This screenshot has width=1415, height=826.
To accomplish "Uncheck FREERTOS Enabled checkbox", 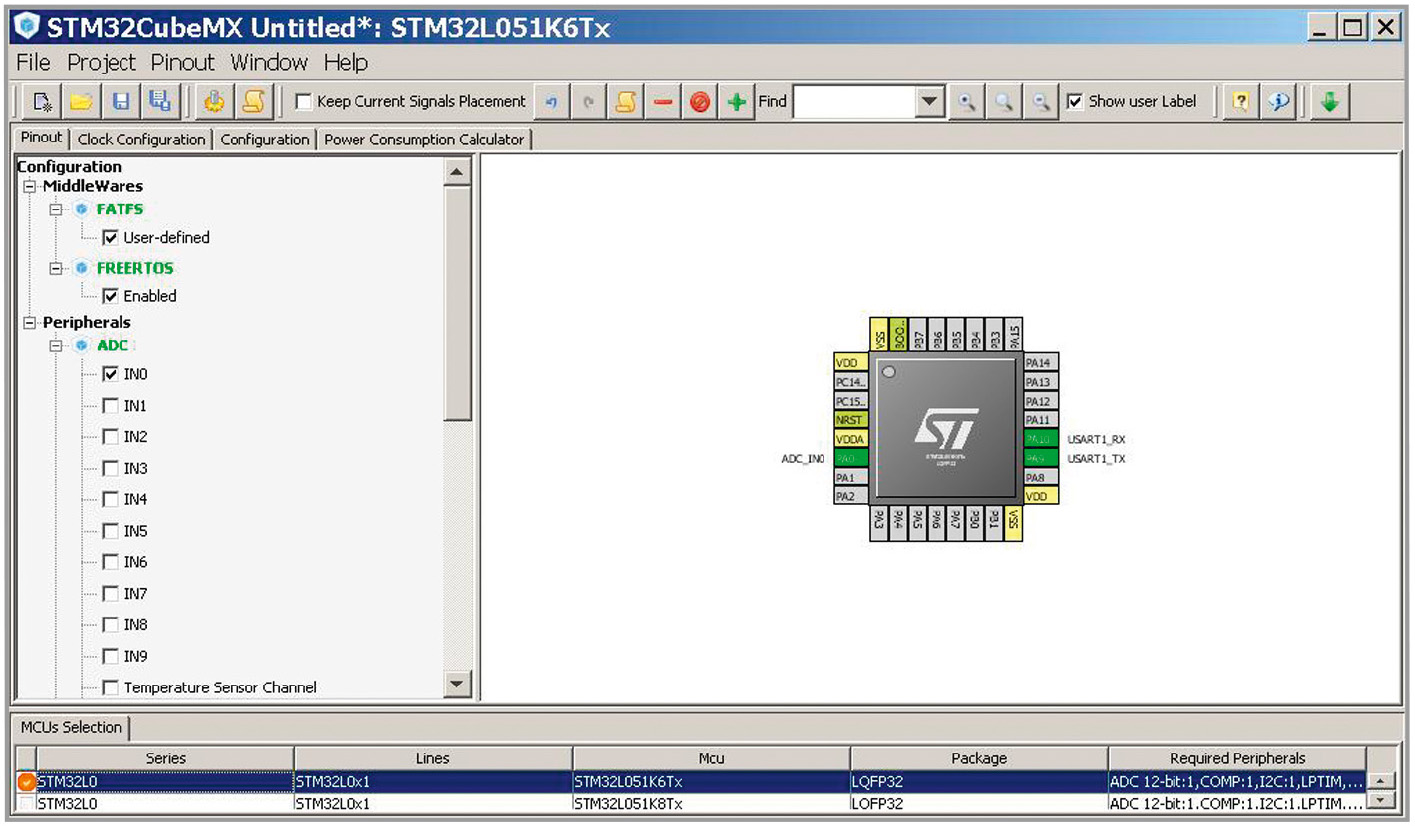I will (x=111, y=296).
